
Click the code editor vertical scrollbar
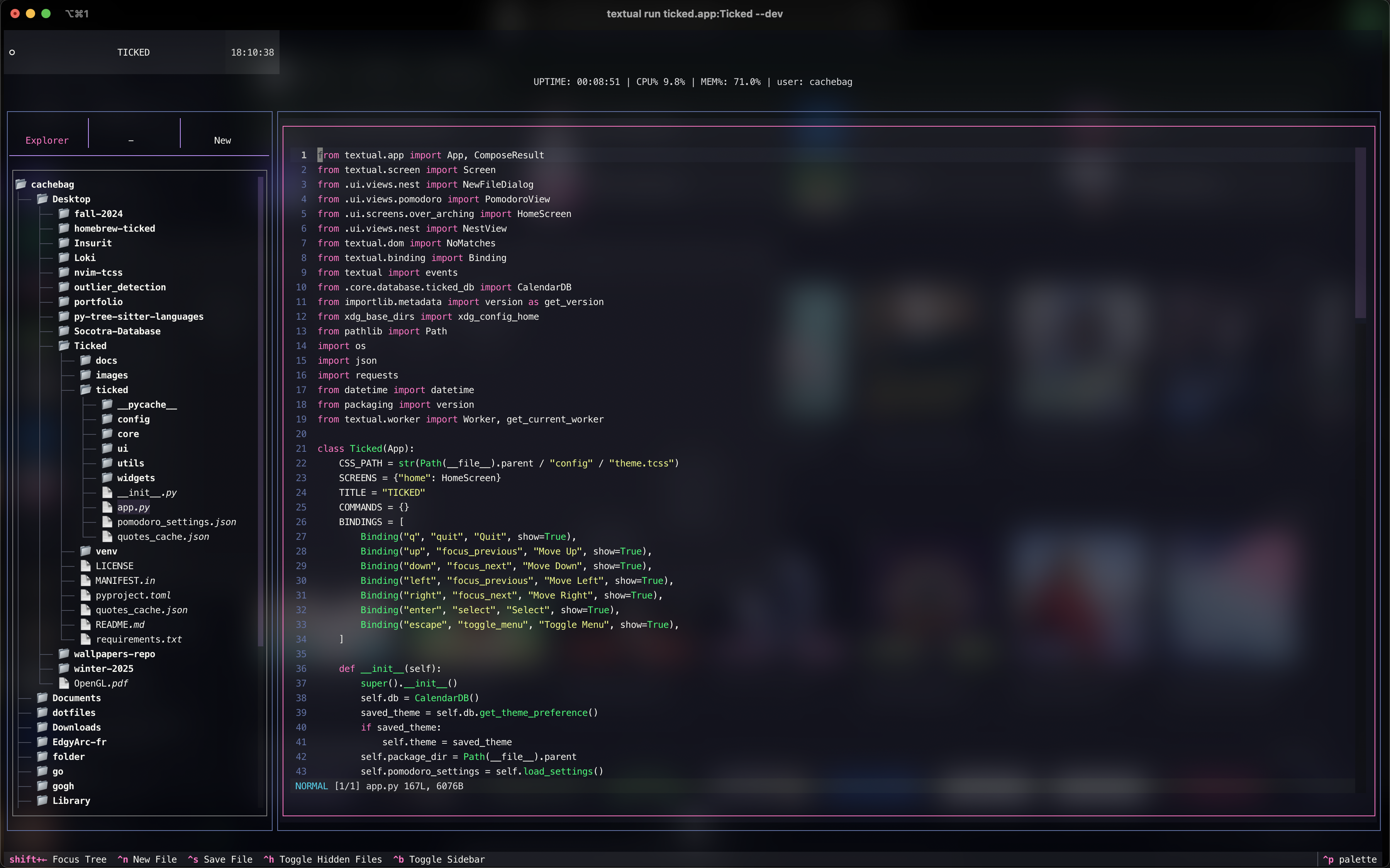pos(1360,233)
